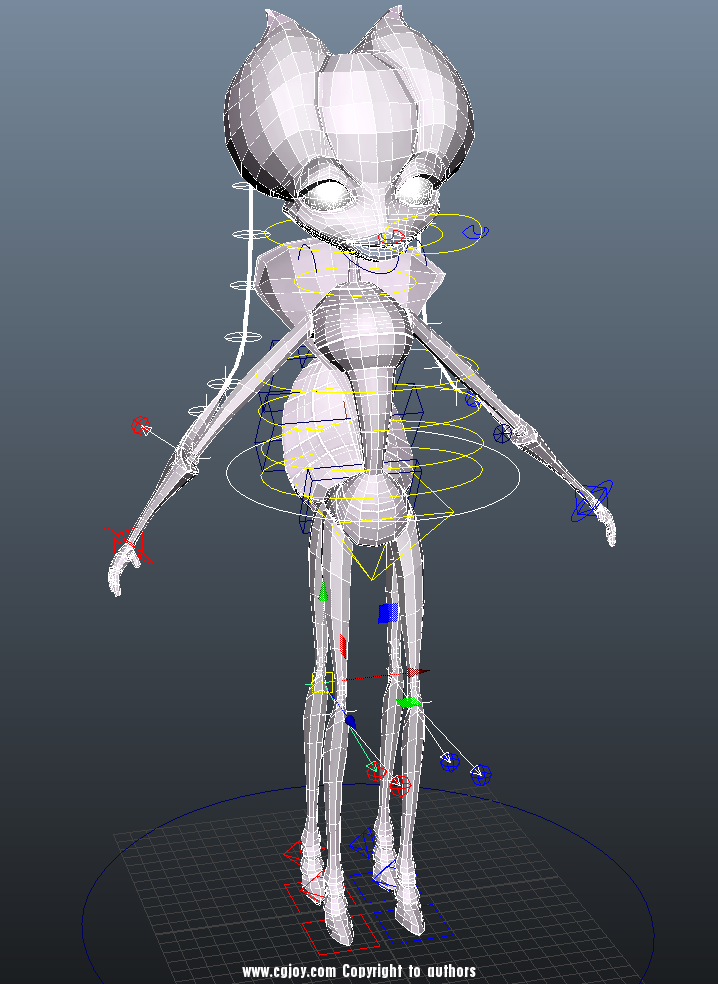Select the red hand control on left wrist

pos(128,543)
